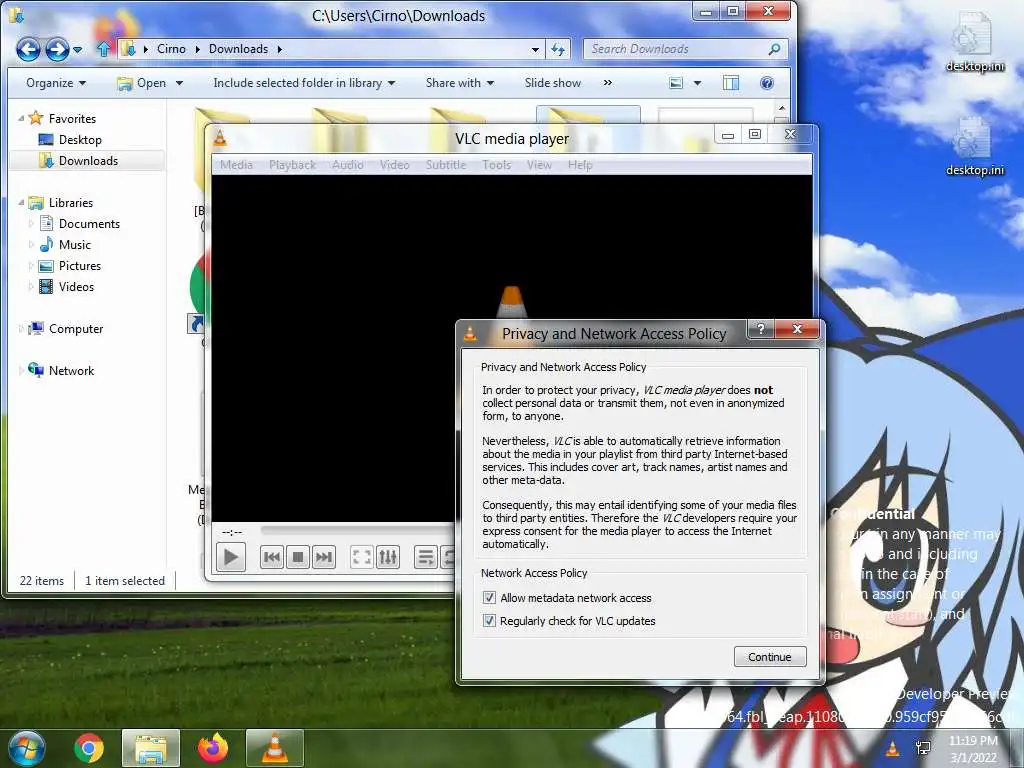
Task: Select Desktop under Favorites
Action: click(80, 139)
